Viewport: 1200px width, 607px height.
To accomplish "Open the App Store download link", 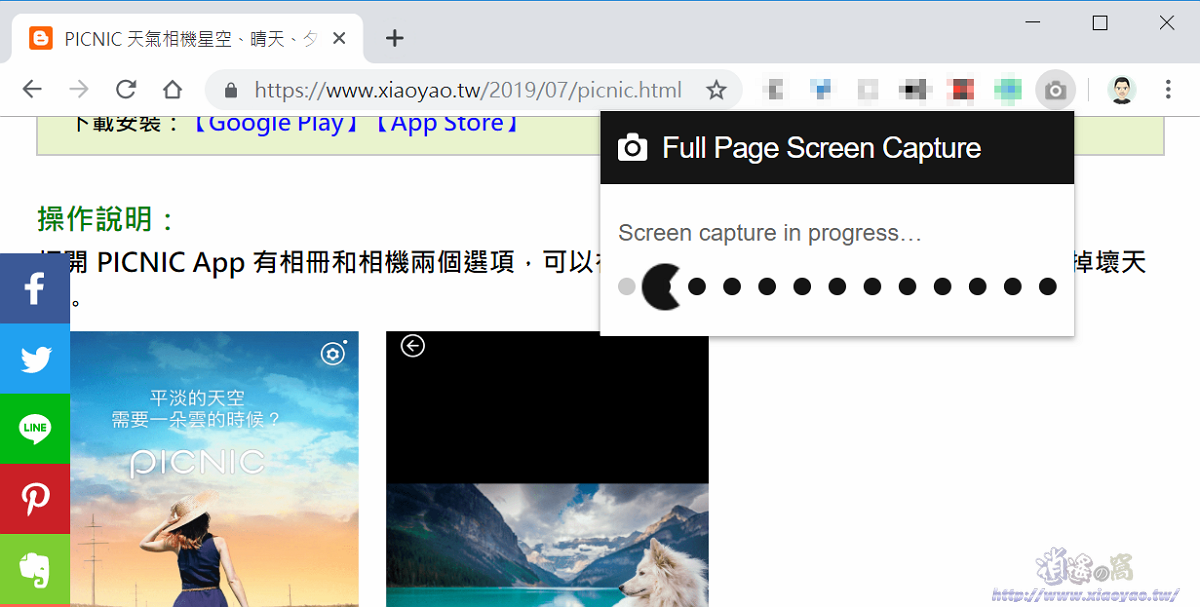I will click(446, 123).
